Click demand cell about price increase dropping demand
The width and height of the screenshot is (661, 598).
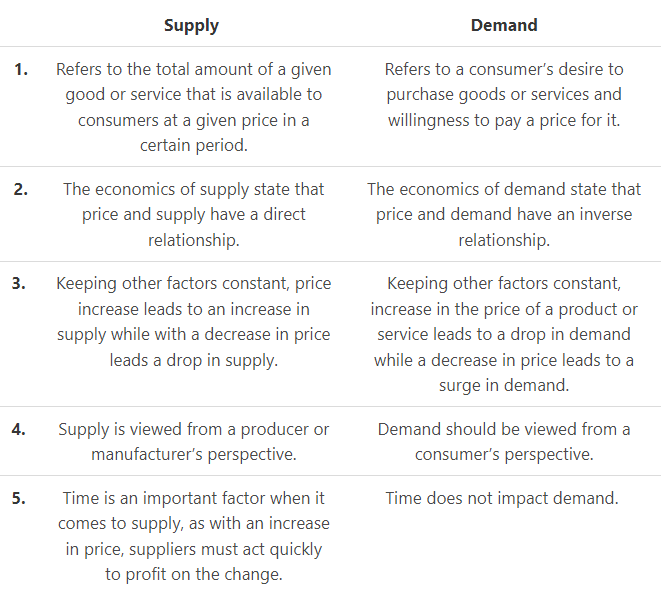504,334
